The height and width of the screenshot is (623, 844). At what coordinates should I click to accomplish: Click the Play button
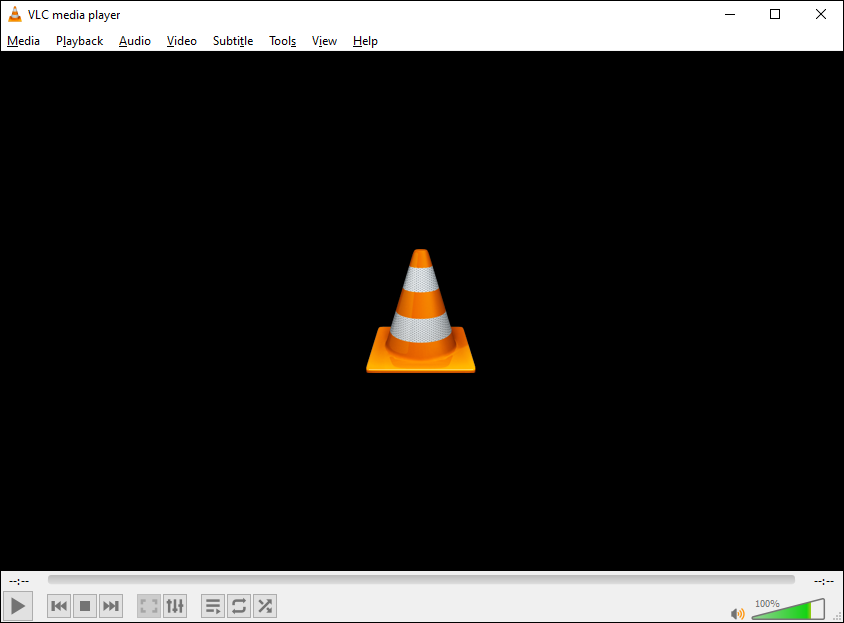(17, 605)
